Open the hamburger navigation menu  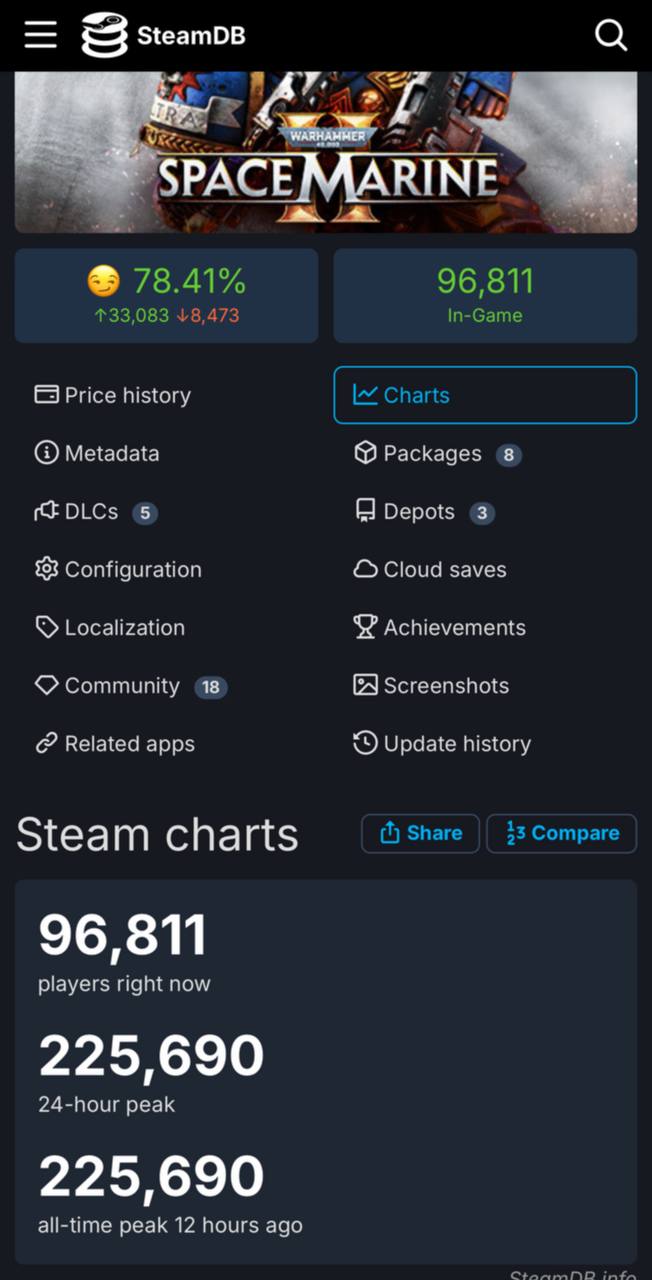[x=41, y=35]
